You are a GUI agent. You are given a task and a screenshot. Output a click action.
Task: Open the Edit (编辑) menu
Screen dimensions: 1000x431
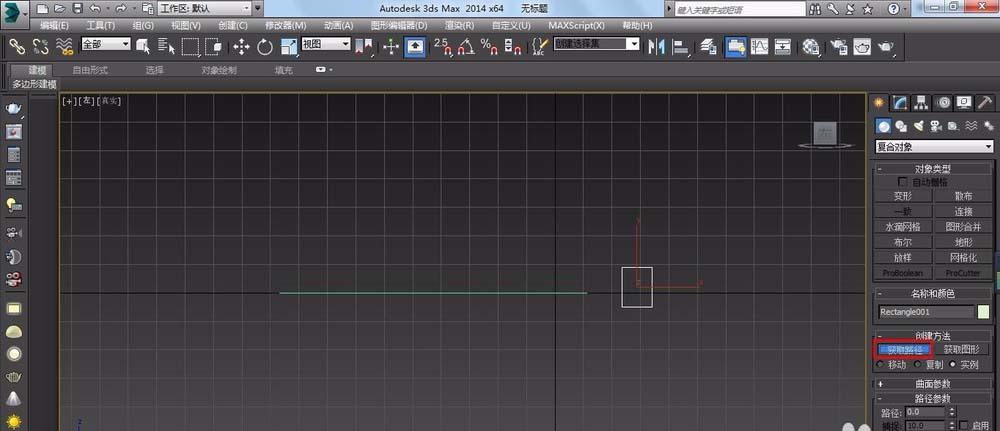(x=54, y=26)
